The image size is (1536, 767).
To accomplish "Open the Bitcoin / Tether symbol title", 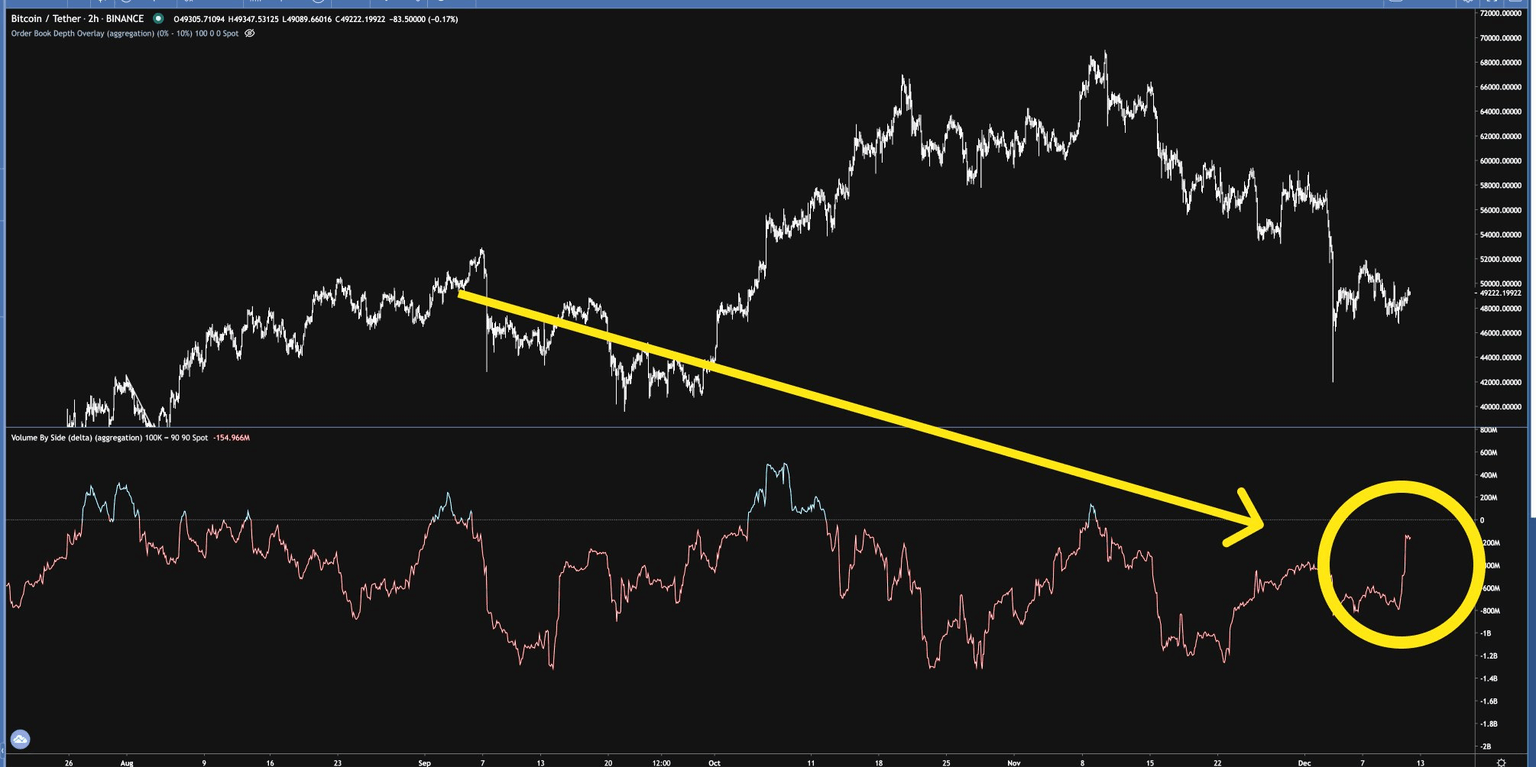I will 77,19.
